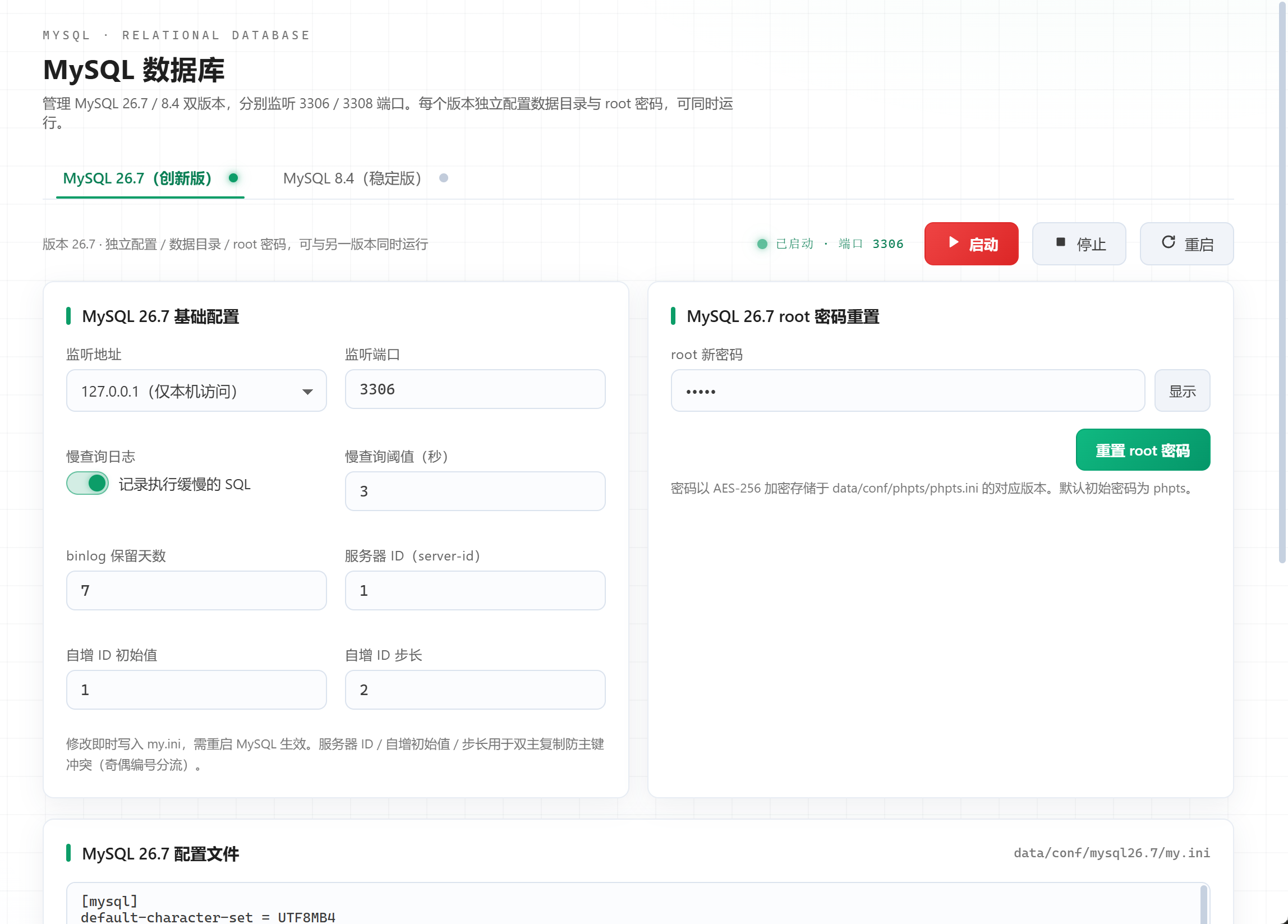The image size is (1288, 924).
Task: Click the MySQL 26.7 root 密码重置 heading
Action: tap(783, 316)
